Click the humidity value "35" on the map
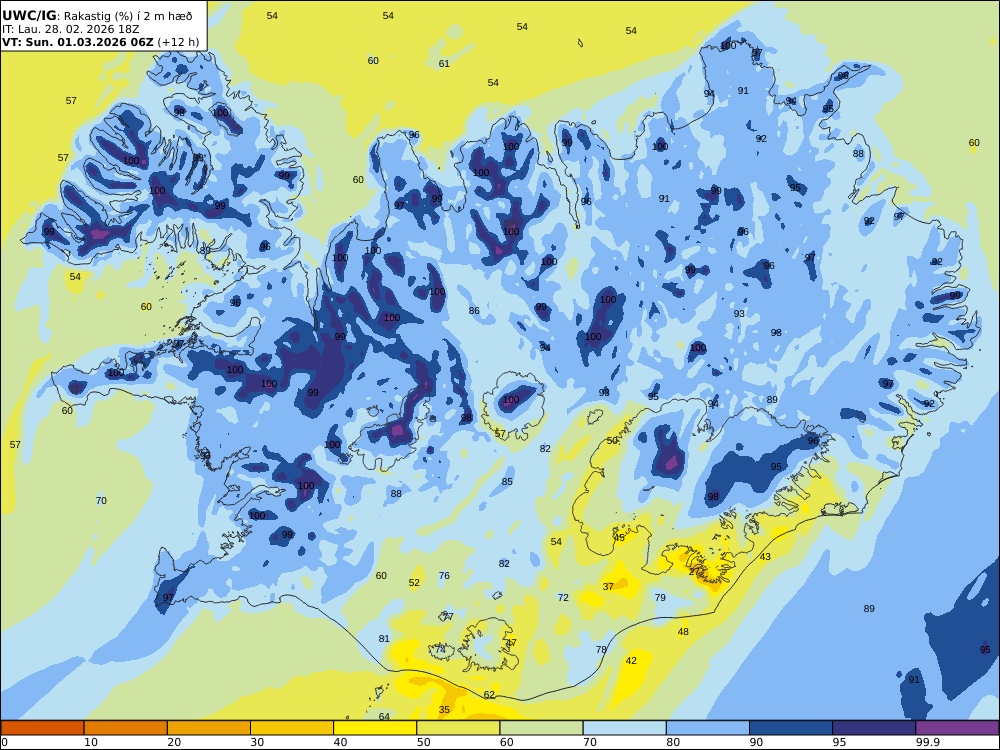 tap(444, 709)
